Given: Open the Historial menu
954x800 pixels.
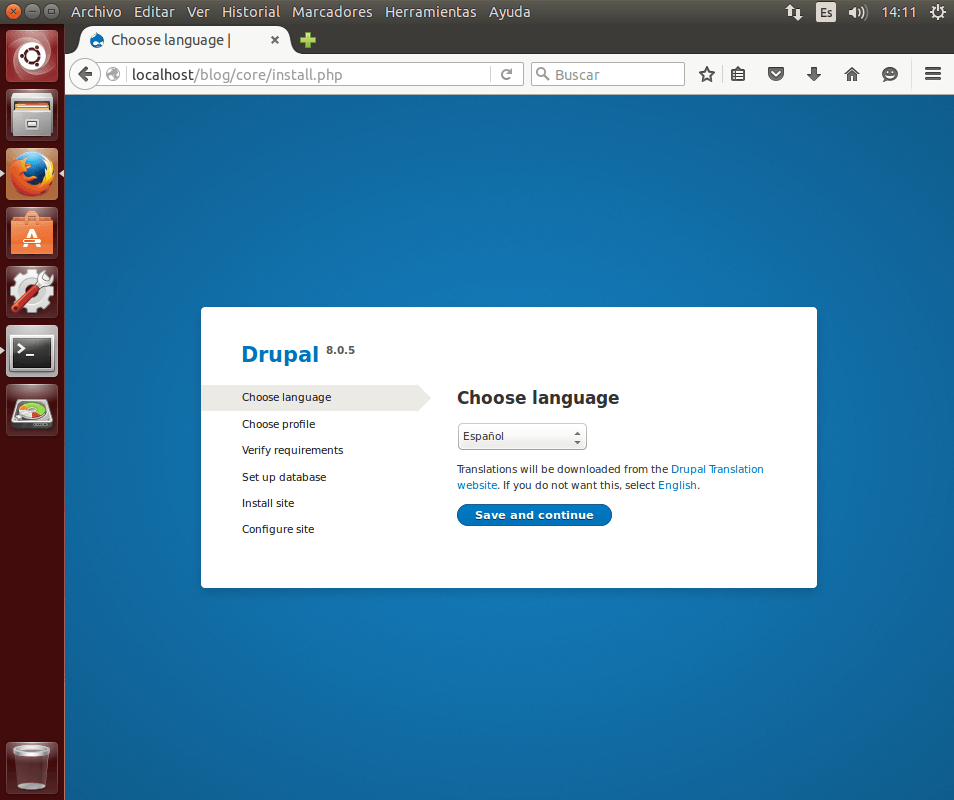Looking at the screenshot, I should pos(251,12).
